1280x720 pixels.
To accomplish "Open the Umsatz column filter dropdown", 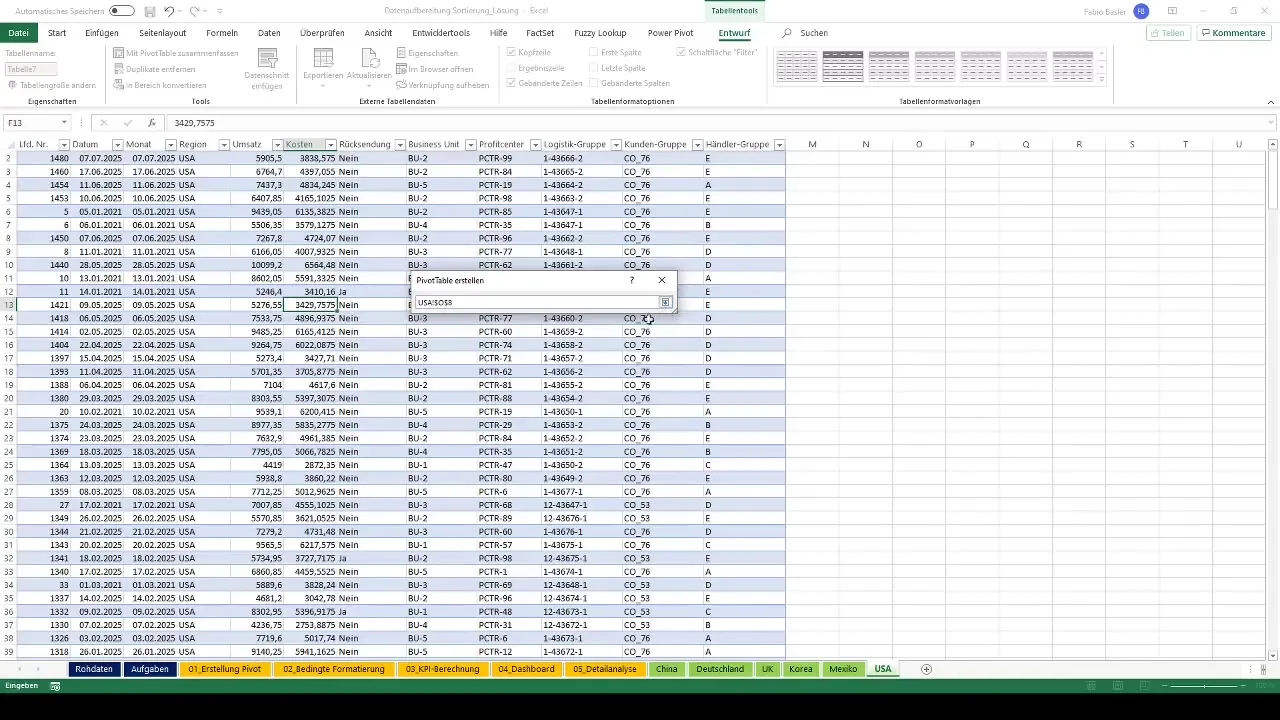I will coord(277,145).
